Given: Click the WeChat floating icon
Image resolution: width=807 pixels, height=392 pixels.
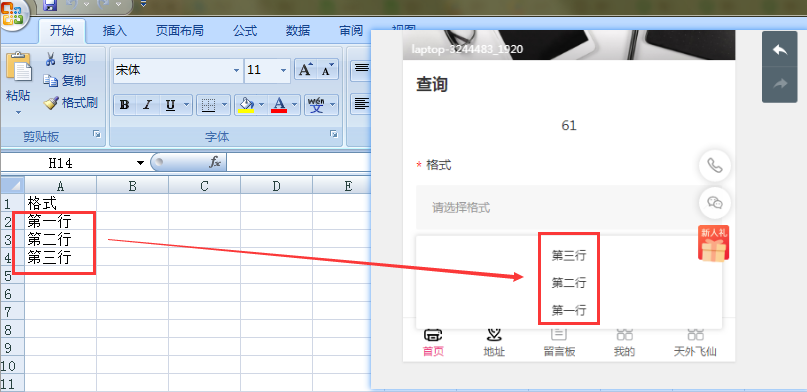Looking at the screenshot, I should coord(714,203).
